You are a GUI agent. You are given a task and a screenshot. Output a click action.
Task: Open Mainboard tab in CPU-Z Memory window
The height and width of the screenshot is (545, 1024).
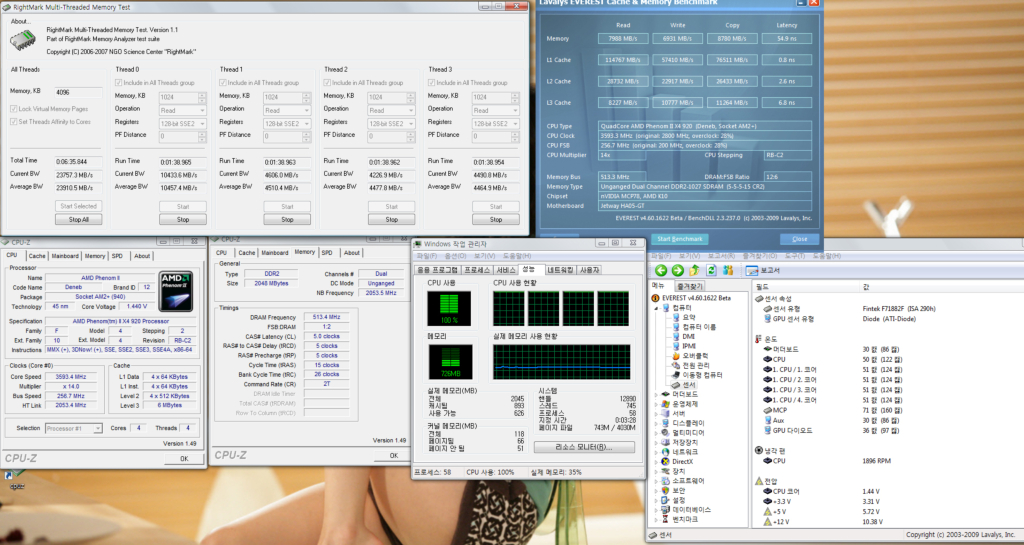point(274,253)
